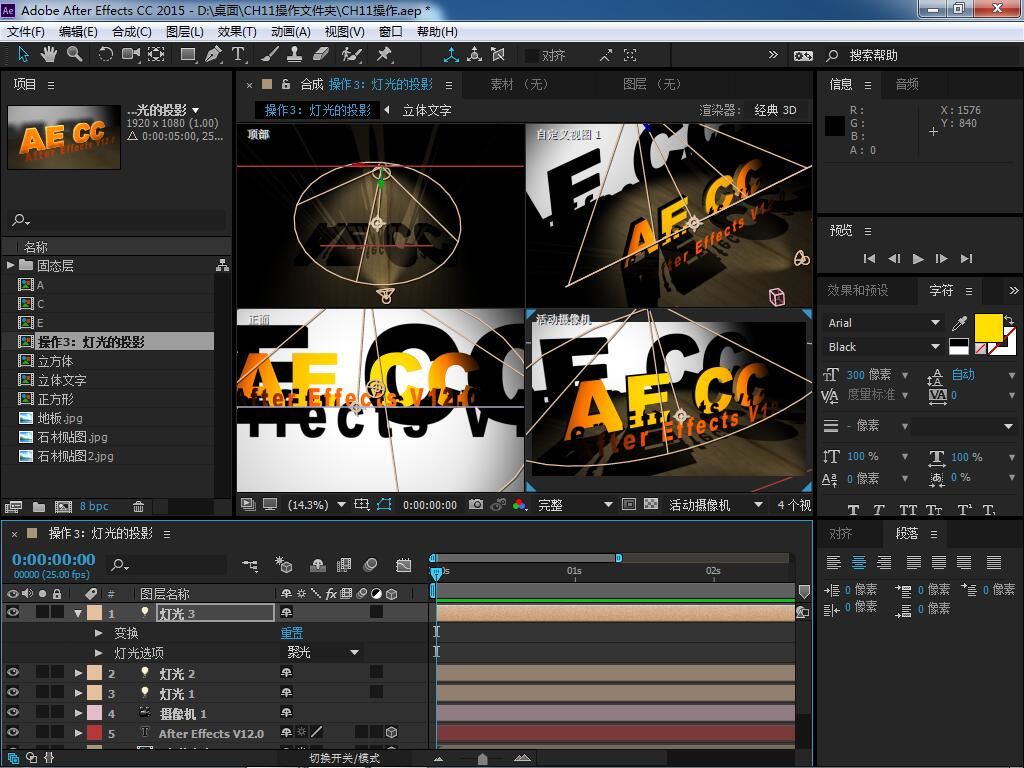Select the Brush tool

click(269, 55)
